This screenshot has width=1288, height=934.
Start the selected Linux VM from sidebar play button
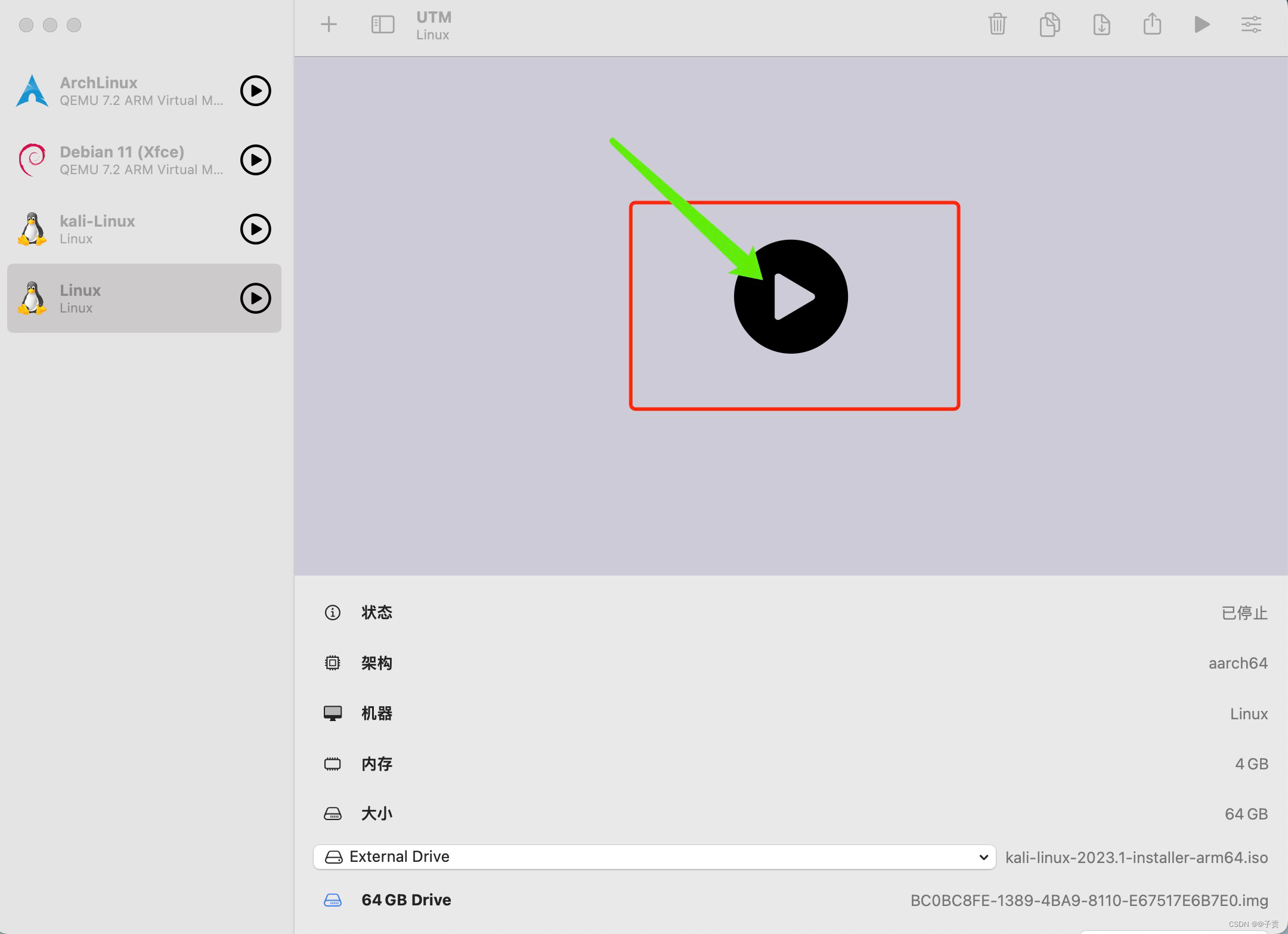[256, 298]
